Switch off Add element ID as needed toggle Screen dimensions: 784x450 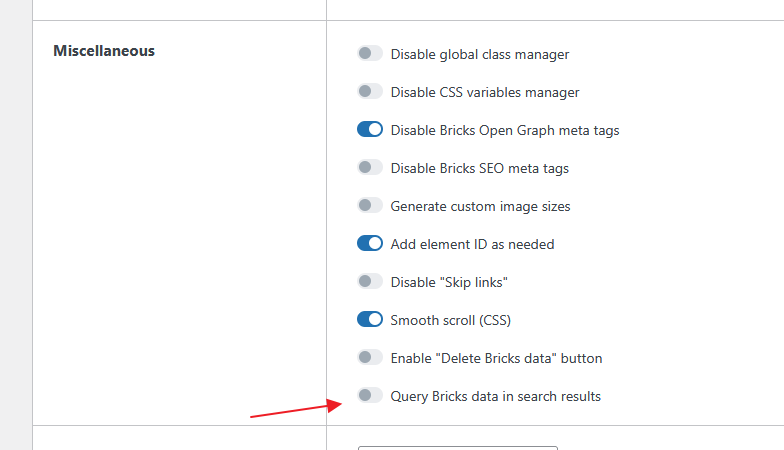(x=370, y=243)
